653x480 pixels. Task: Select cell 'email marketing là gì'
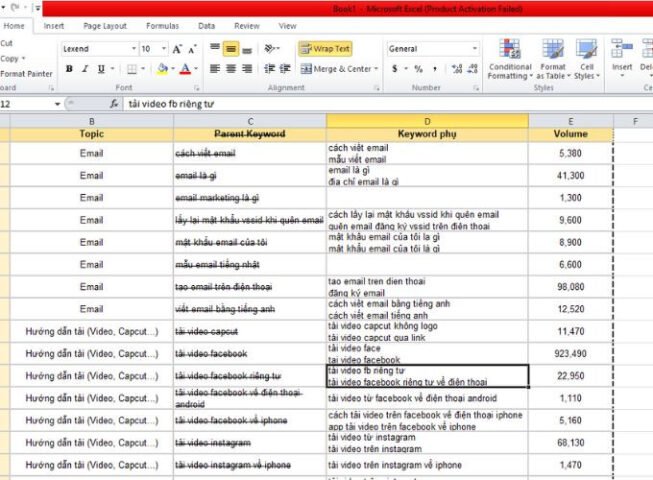click(x=250, y=198)
